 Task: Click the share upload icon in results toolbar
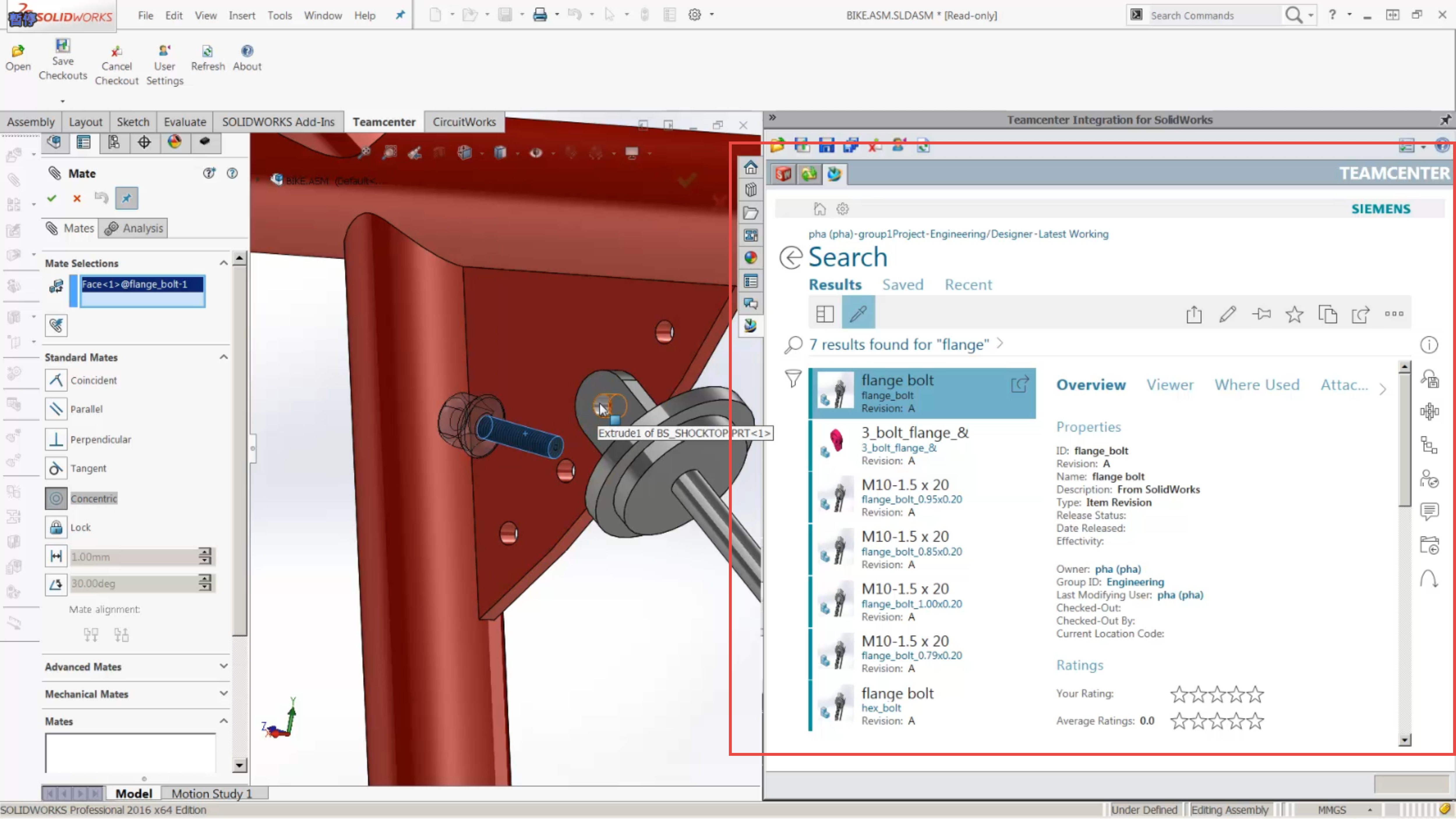coord(1194,314)
